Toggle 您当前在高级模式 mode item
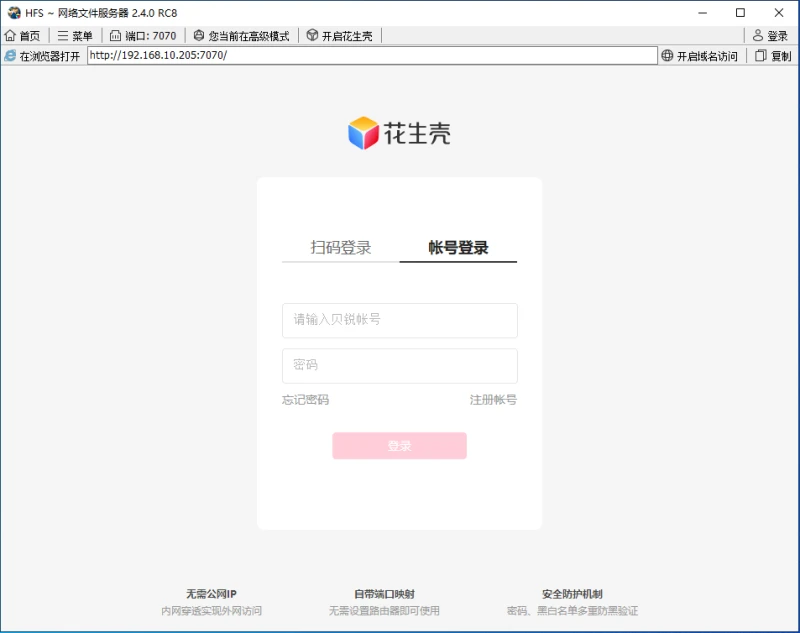Image resolution: width=800 pixels, height=633 pixels. point(241,36)
